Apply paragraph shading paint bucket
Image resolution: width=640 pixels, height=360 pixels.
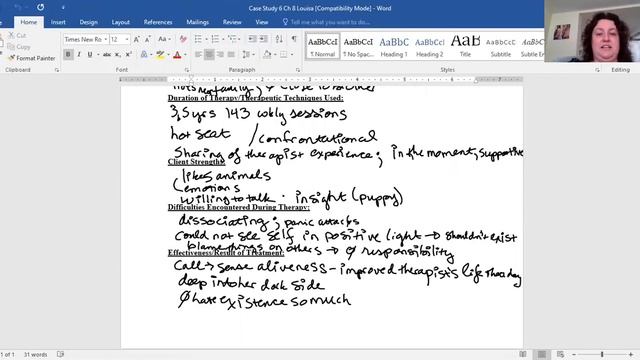click(x=267, y=54)
